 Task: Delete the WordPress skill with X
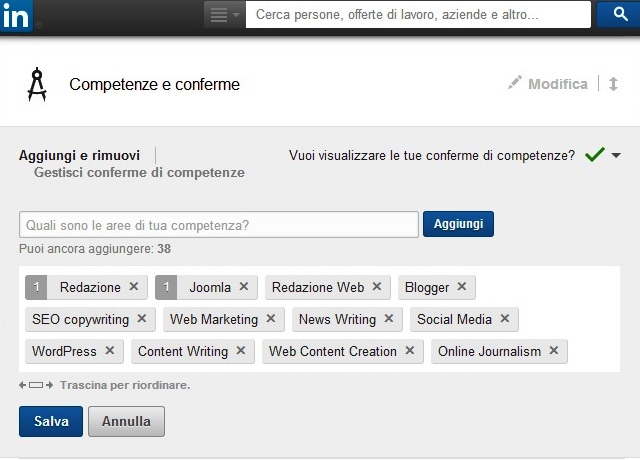(110, 350)
